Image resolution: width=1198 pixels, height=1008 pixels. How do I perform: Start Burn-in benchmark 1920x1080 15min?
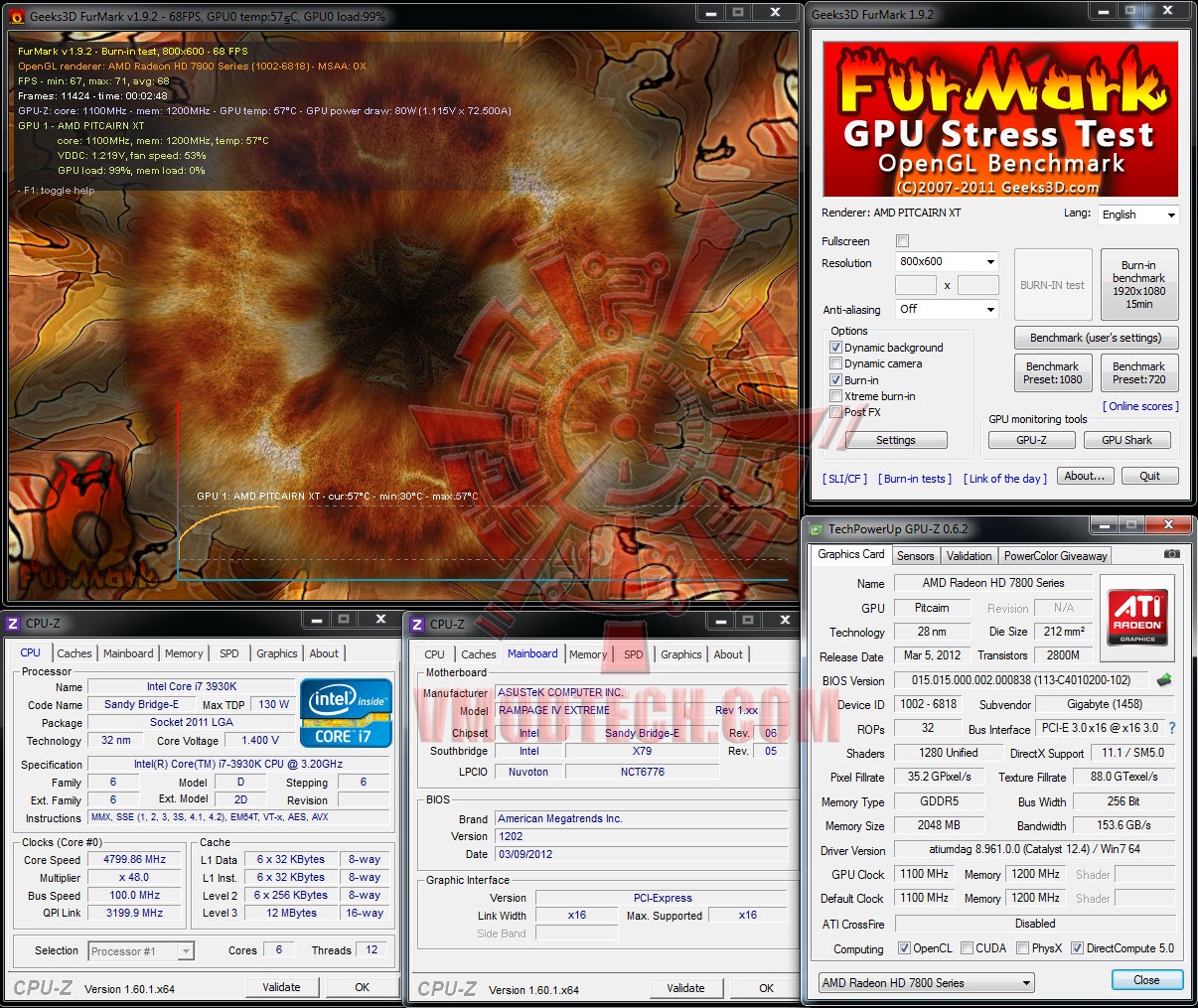point(1139,285)
